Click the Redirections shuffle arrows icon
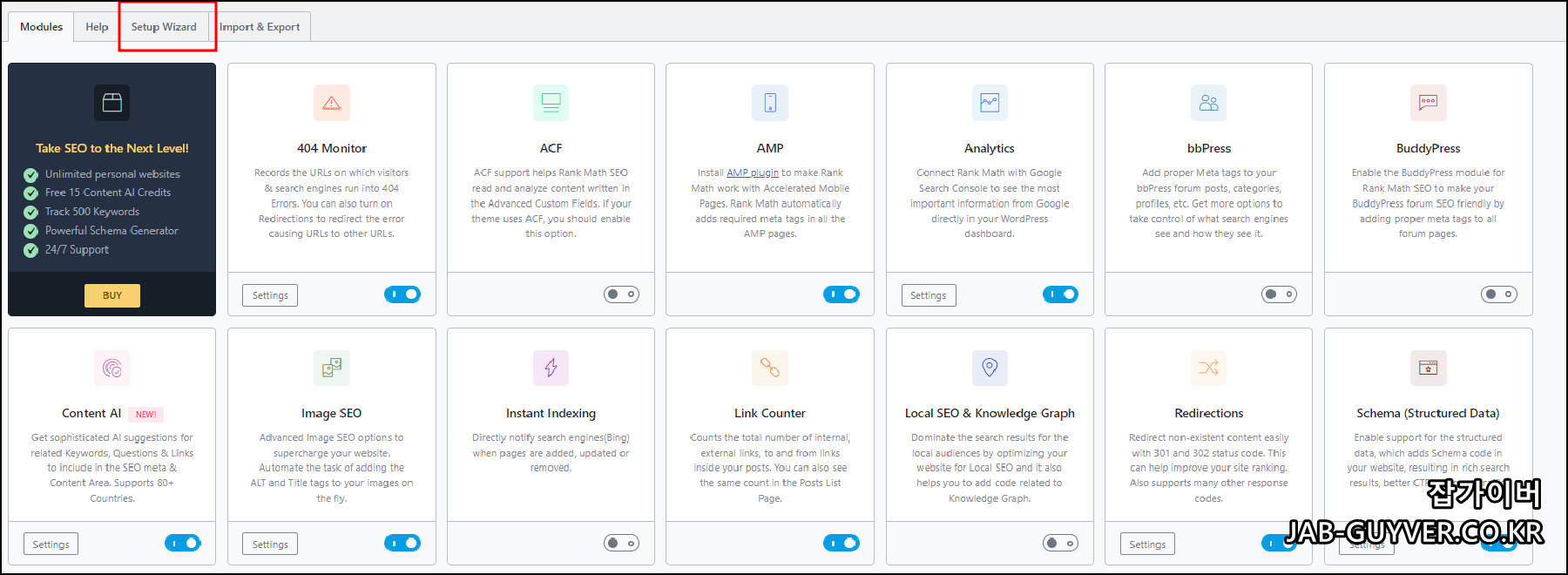 point(1209,368)
